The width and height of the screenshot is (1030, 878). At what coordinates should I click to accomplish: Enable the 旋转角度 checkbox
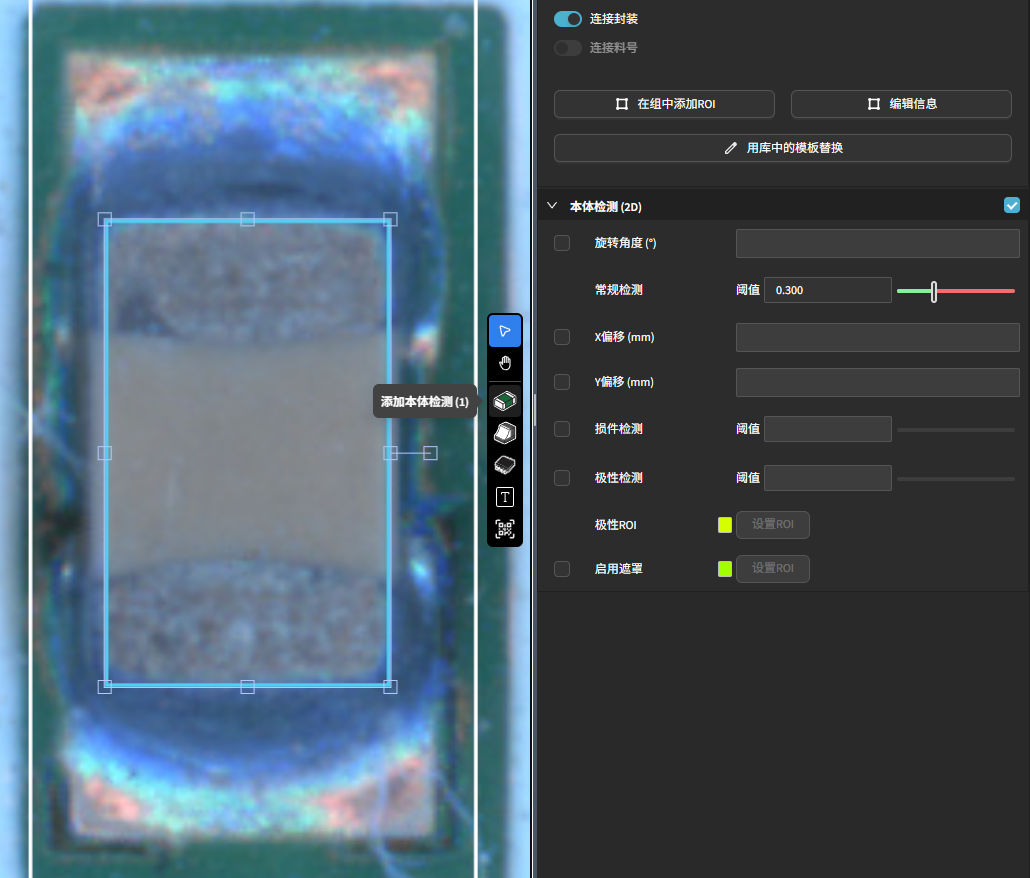[x=562, y=243]
